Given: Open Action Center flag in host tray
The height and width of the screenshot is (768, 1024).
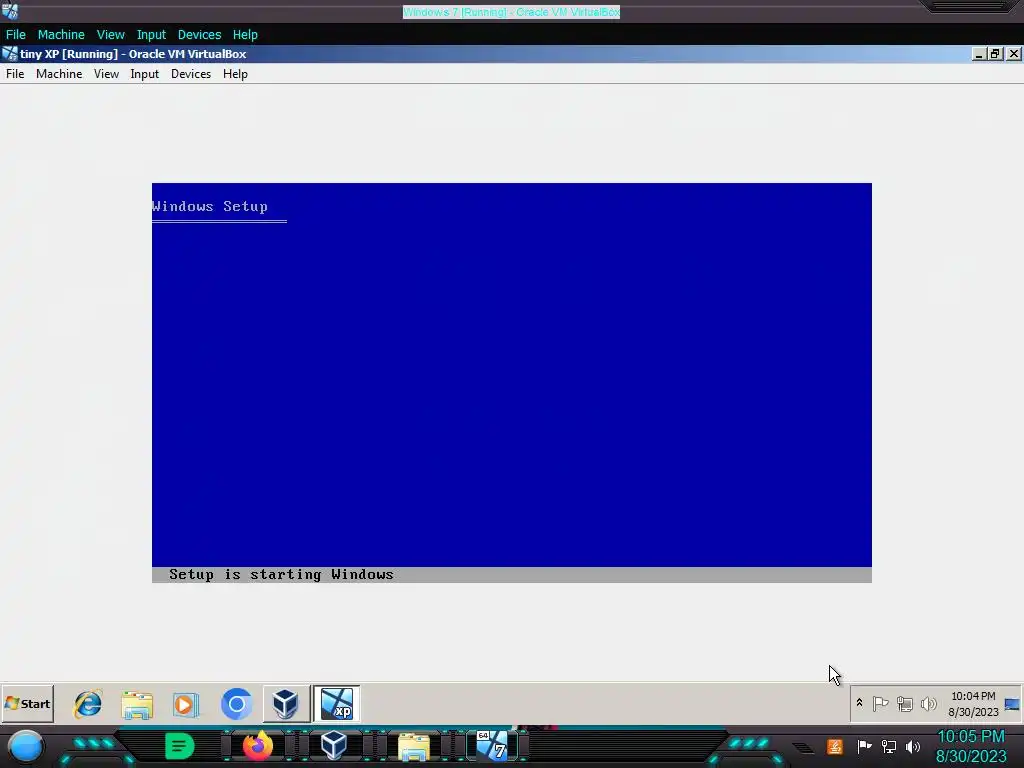Looking at the screenshot, I should tap(864, 746).
